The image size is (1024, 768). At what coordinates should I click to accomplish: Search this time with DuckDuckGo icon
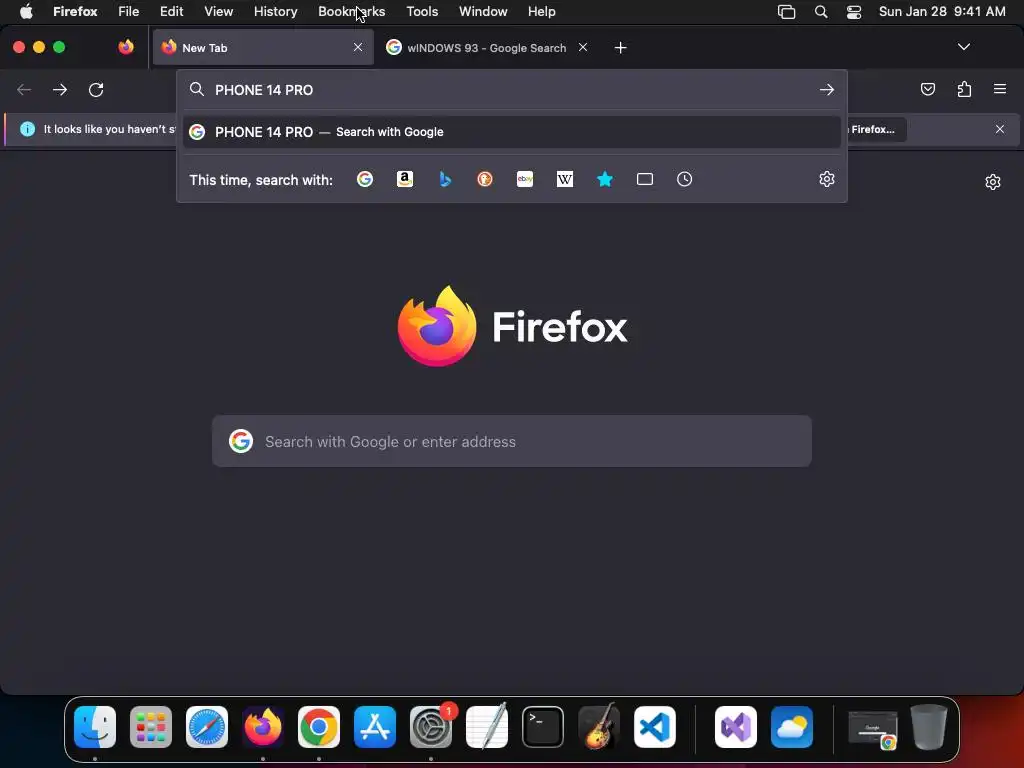pos(485,179)
